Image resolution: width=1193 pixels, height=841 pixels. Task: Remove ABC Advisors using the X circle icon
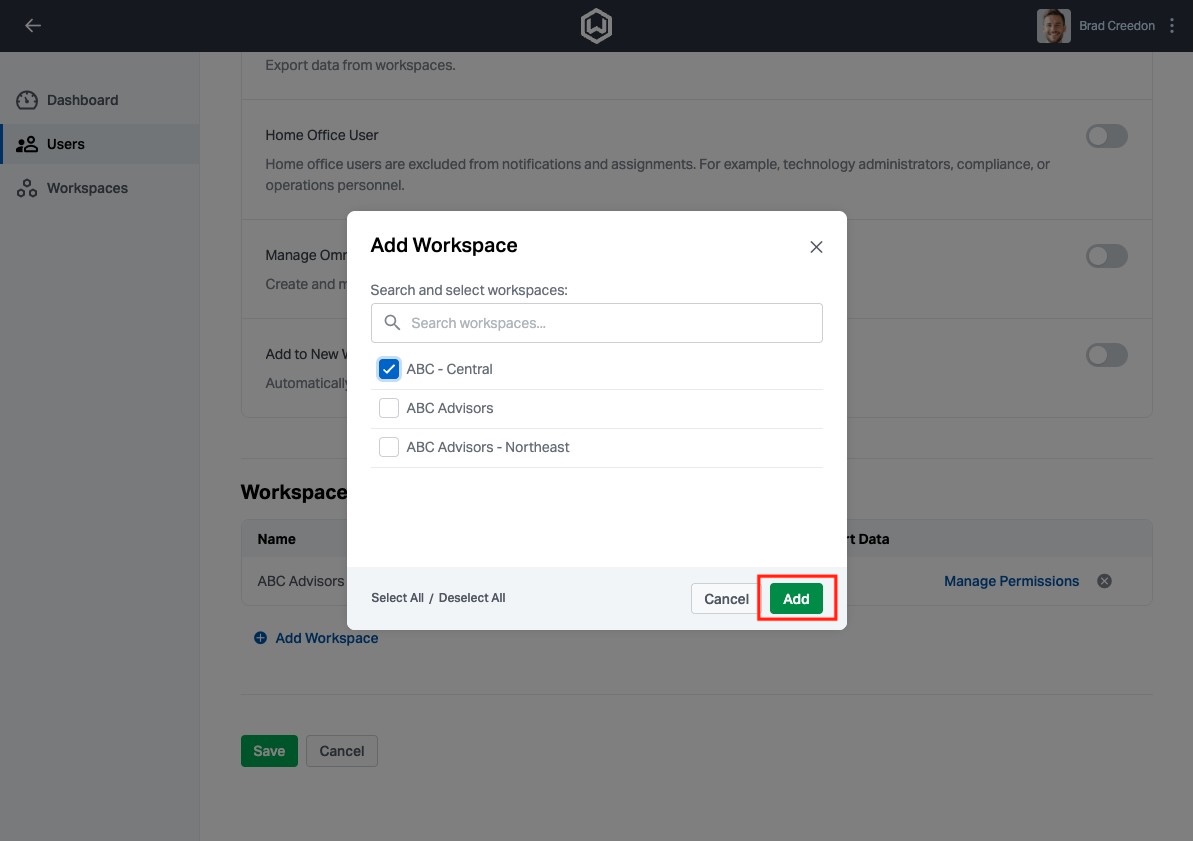1104,580
